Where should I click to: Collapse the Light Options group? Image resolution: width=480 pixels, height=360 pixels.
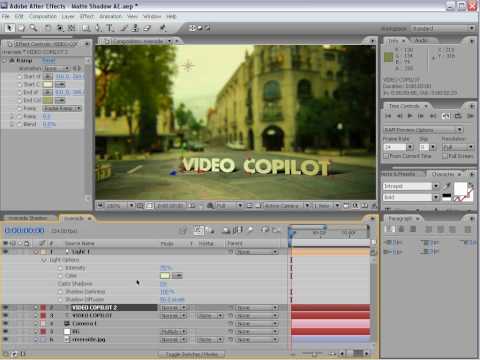(x=44, y=260)
